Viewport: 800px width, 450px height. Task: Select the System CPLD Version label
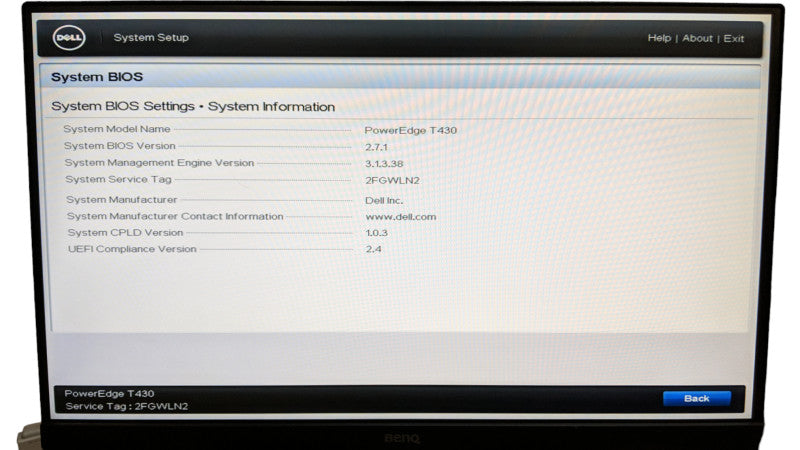(x=126, y=233)
